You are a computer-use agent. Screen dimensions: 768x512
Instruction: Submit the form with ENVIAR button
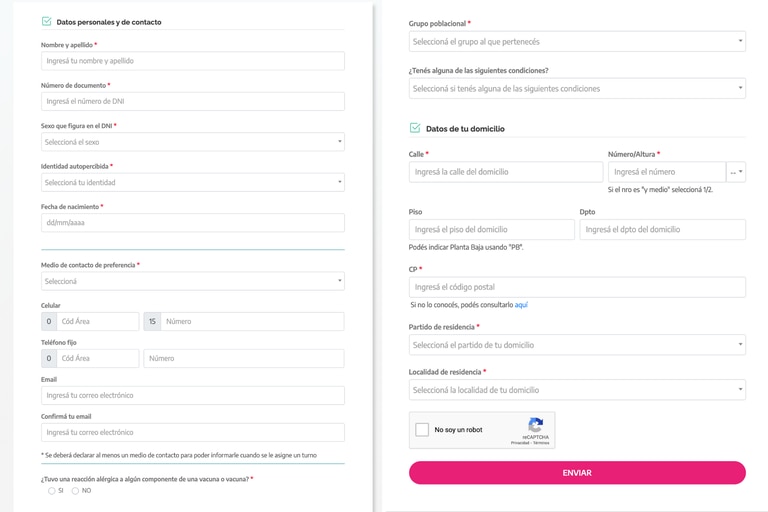point(577,473)
